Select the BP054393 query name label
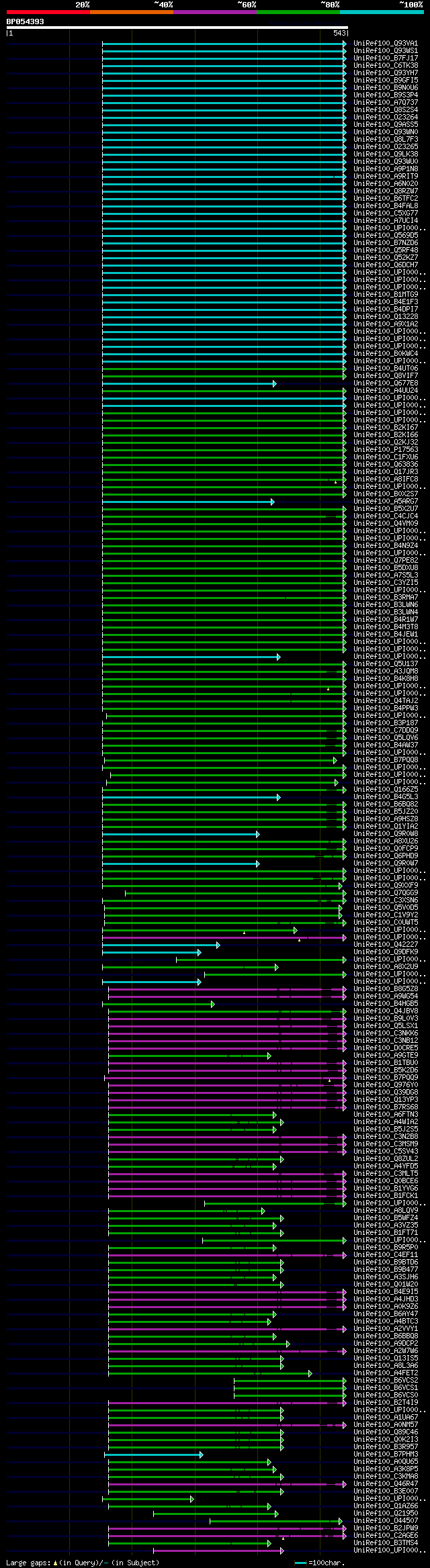The height and width of the screenshot is (1568, 430). pos(26,21)
